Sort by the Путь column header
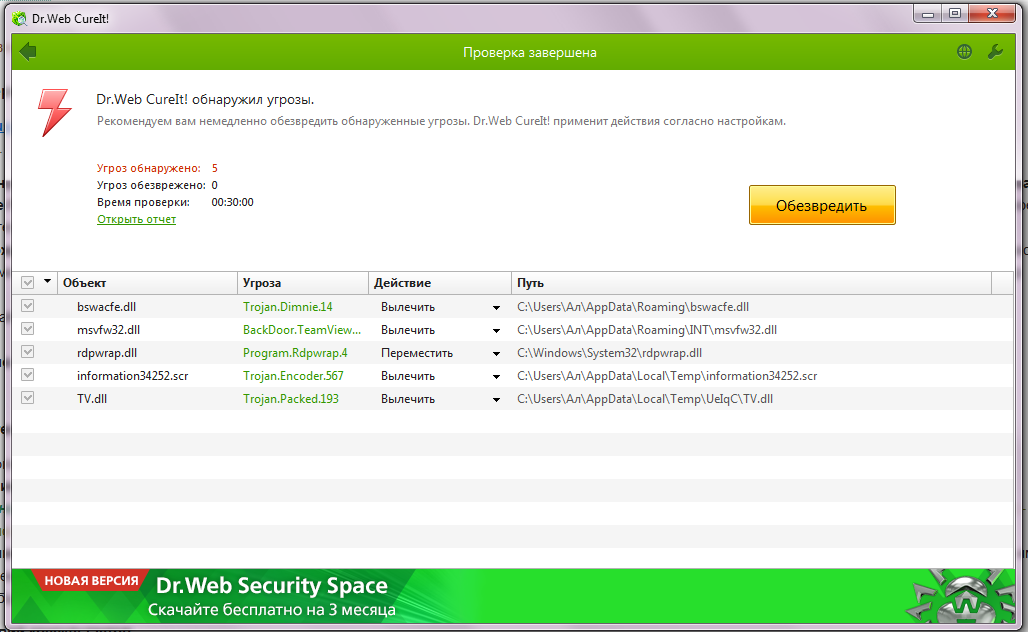 pyautogui.click(x=530, y=283)
